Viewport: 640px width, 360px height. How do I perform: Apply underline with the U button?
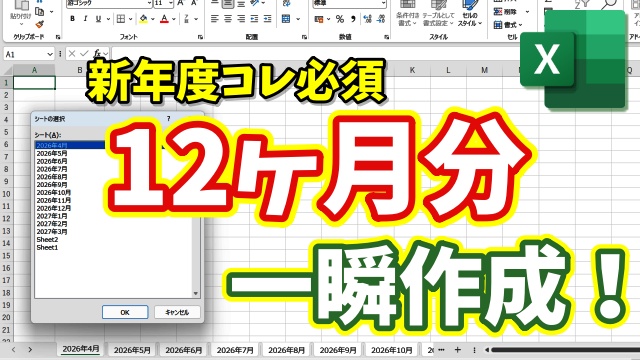pyautogui.click(x=98, y=19)
